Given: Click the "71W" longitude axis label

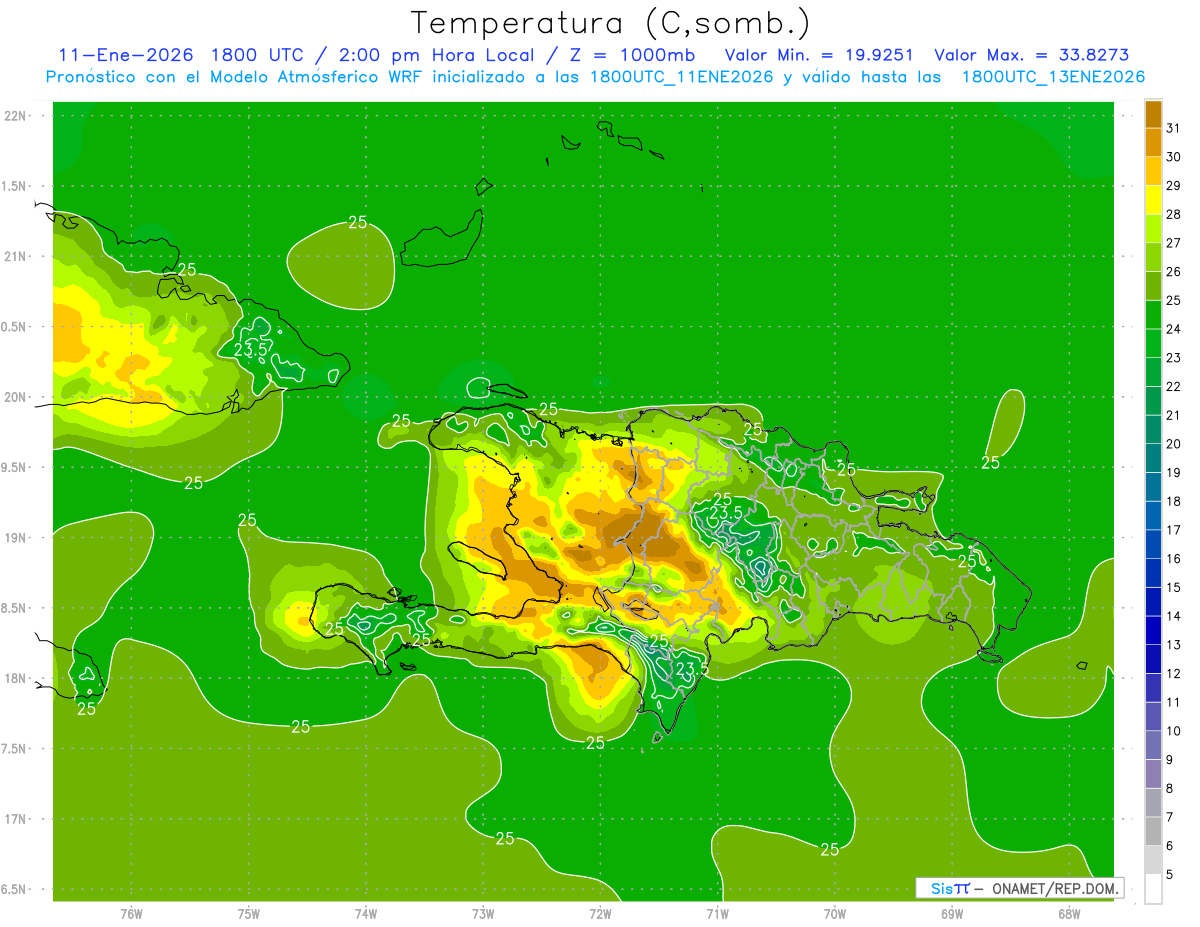Looking at the screenshot, I should [x=717, y=913].
